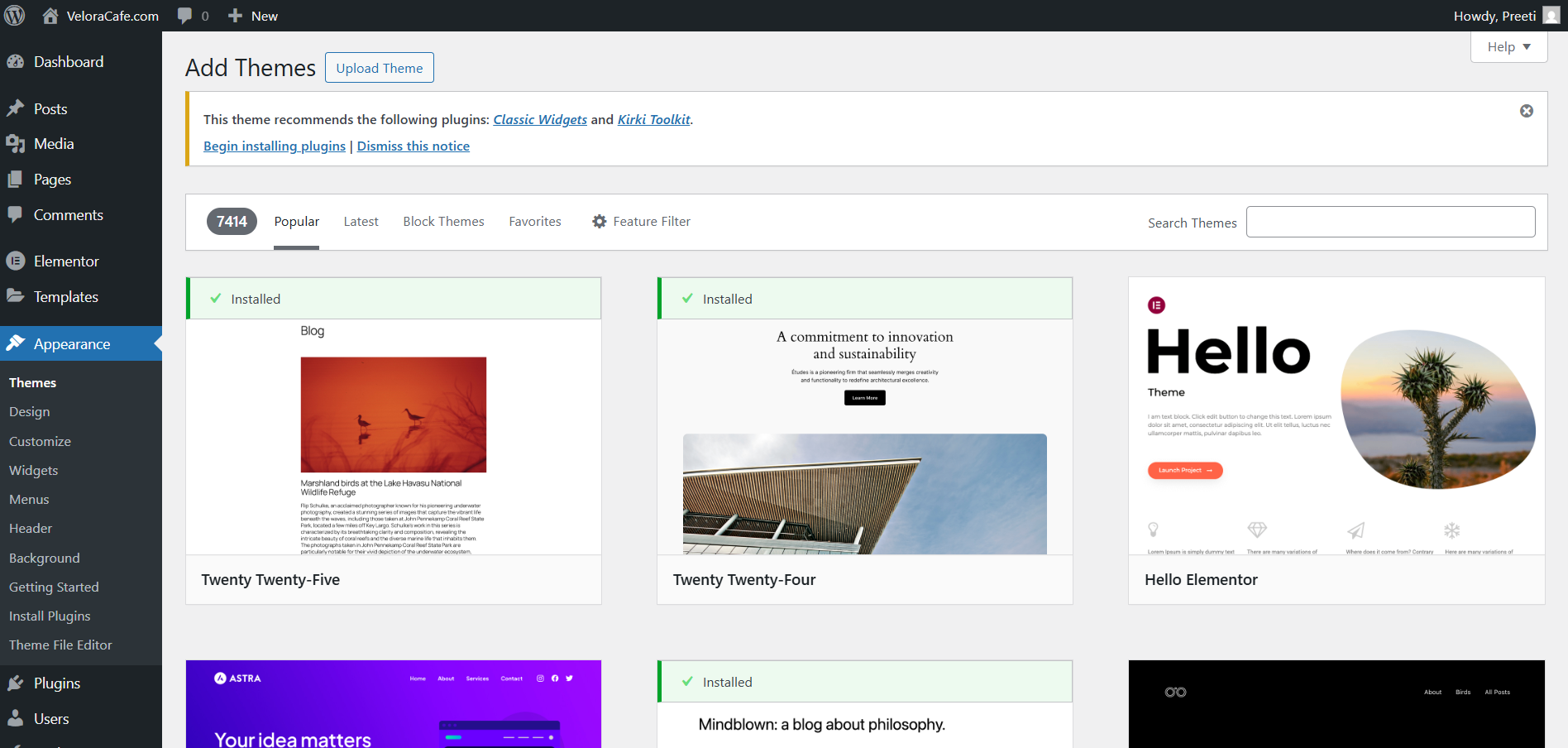Click the Howdy, Preeti account text
The height and width of the screenshot is (748, 1568).
[x=1495, y=16]
